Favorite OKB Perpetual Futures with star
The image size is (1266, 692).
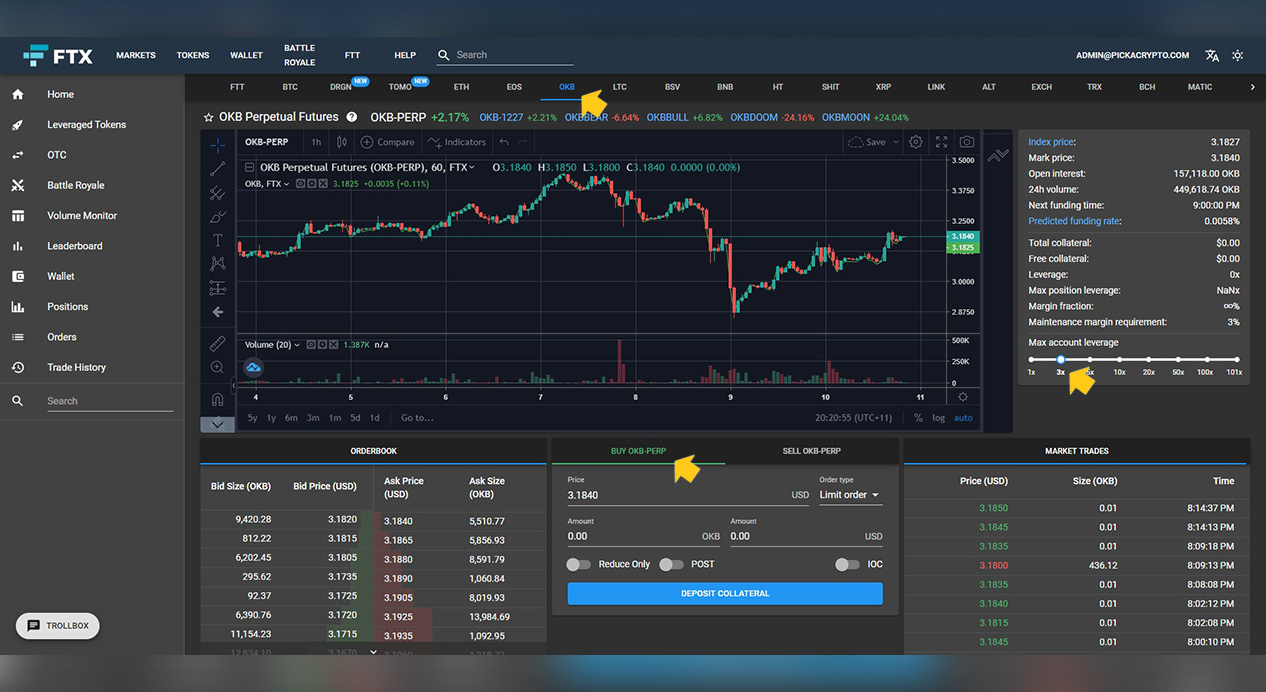click(209, 117)
